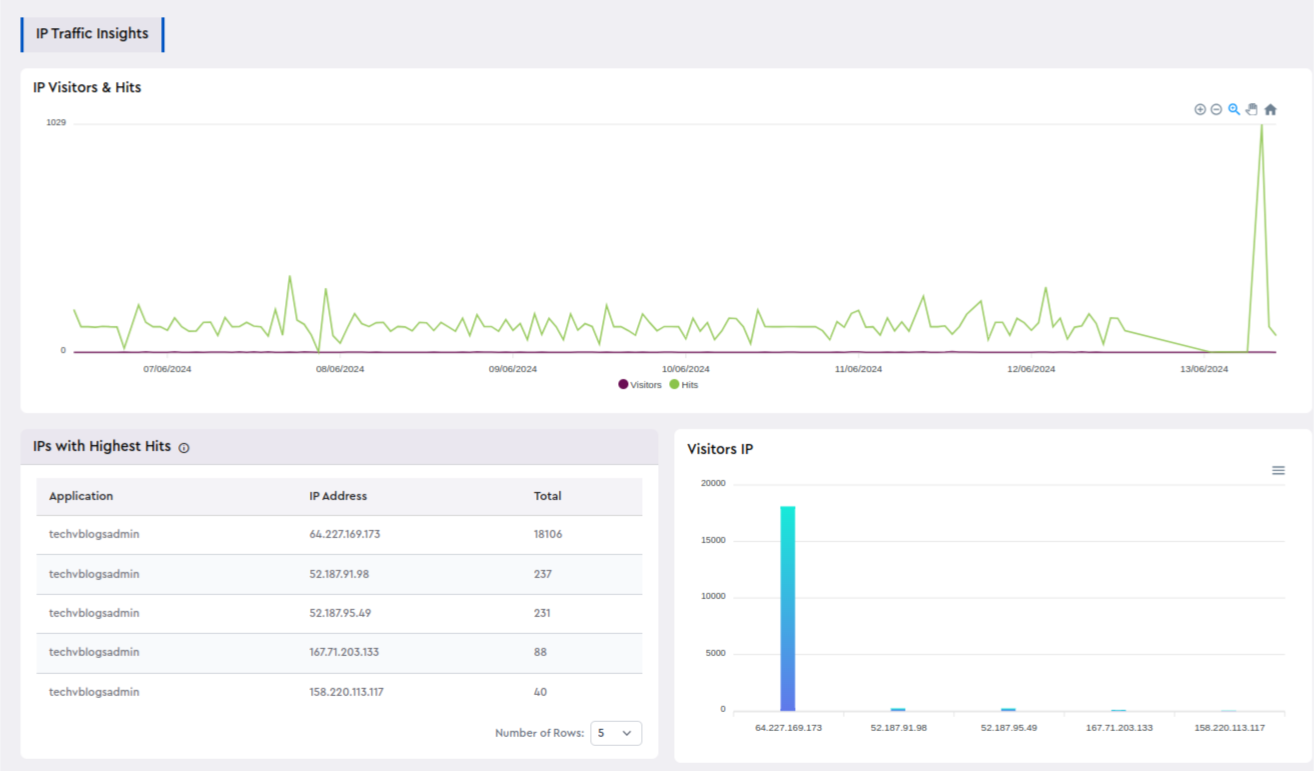The width and height of the screenshot is (1314, 771).
Task: Click IP address 52.187.91.98 in table
Action: [339, 574]
